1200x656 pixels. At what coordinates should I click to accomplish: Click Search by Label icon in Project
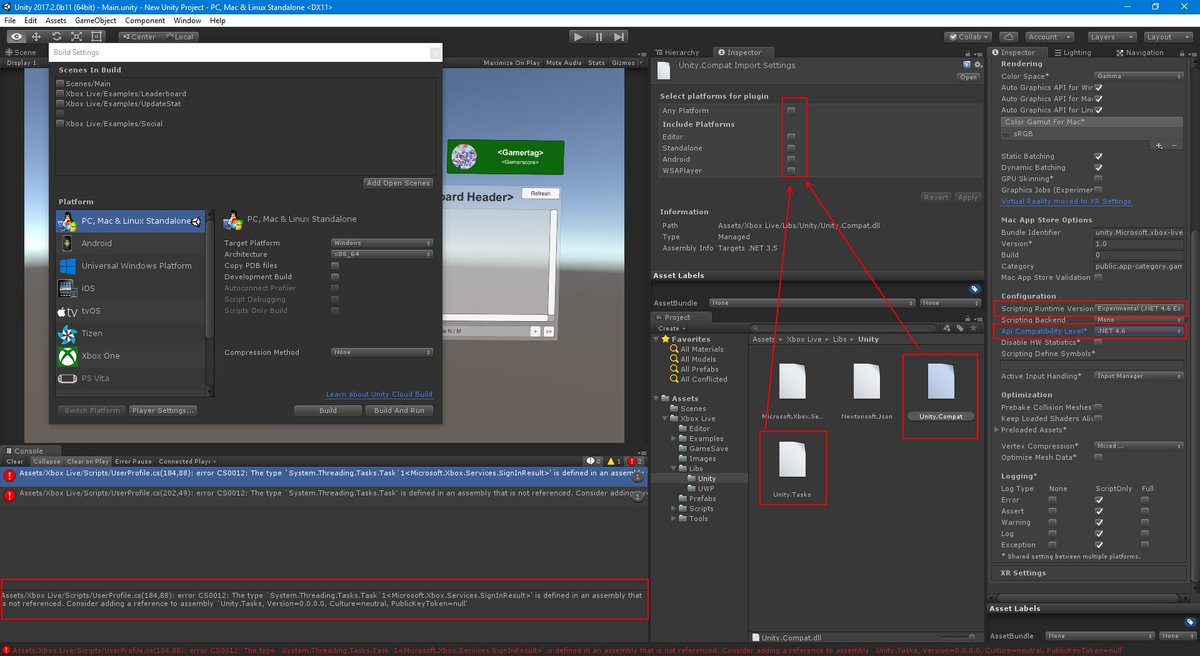pyautogui.click(x=961, y=327)
